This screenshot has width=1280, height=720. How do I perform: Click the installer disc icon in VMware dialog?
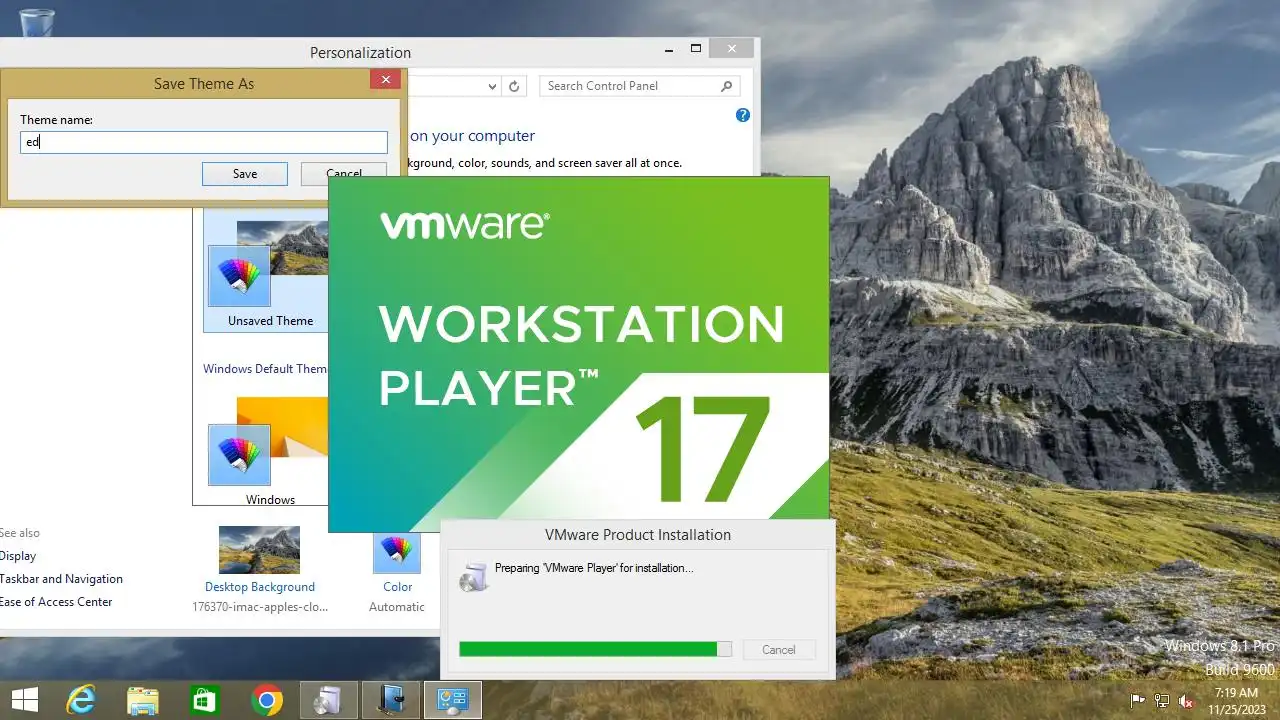[x=474, y=577]
